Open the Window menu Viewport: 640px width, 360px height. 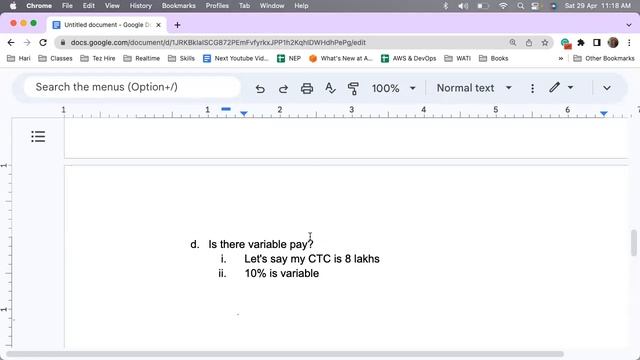(x=272, y=6)
